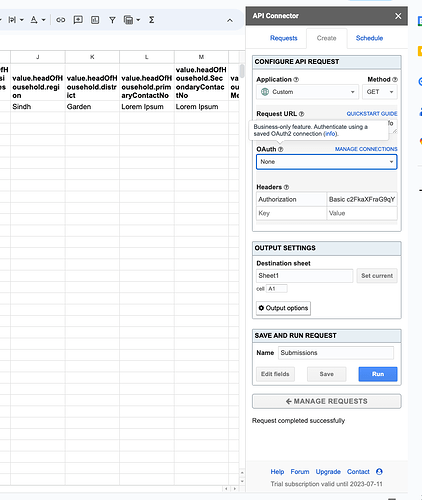Open the text wrapping dropdown arrow
The height and width of the screenshot is (500, 422).
pyautogui.click(x=22, y=20)
